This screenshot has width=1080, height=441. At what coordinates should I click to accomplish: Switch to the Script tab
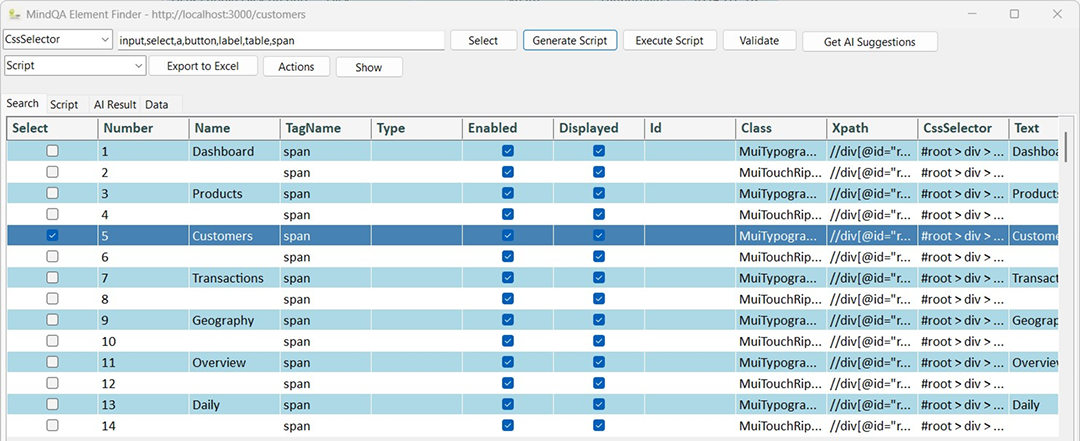tap(64, 105)
